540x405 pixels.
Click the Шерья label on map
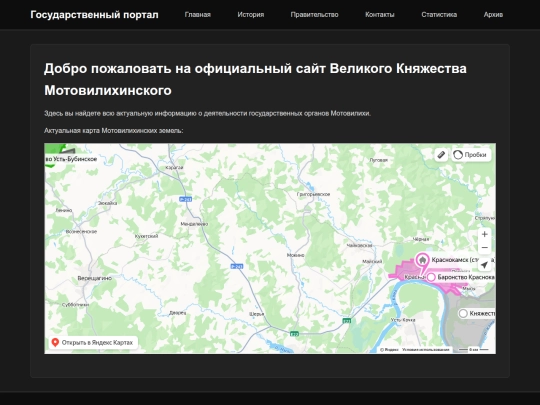[257, 314]
